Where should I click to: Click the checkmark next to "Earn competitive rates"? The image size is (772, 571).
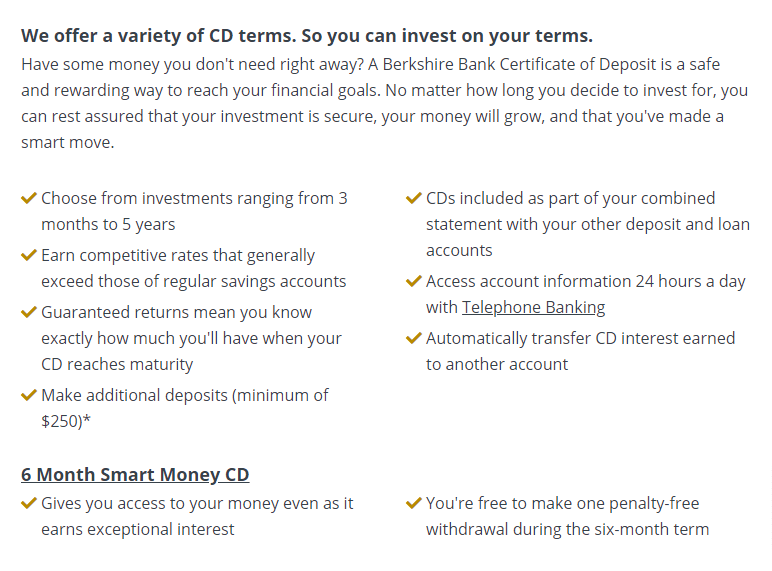tap(29, 255)
